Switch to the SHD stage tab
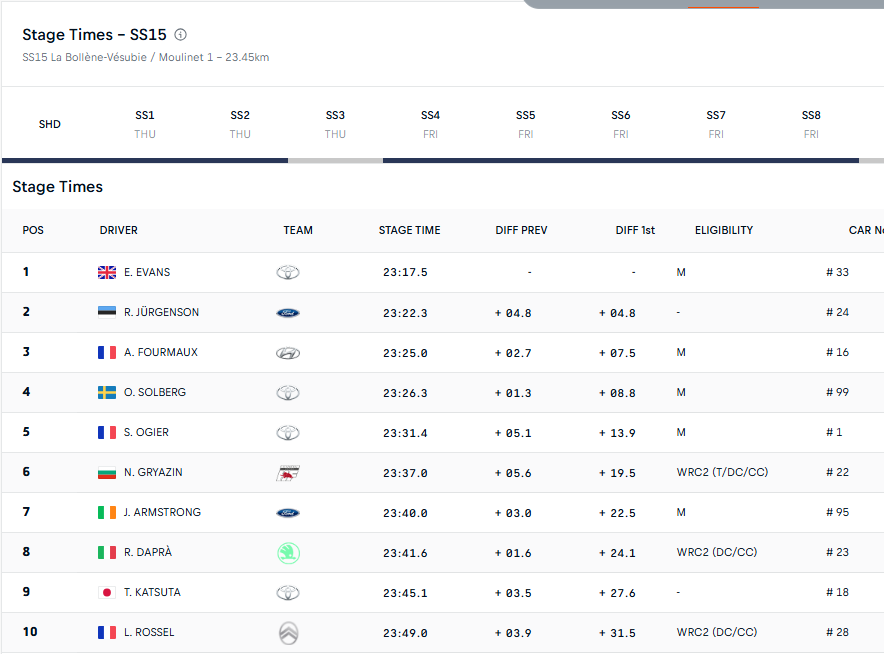 (50, 124)
